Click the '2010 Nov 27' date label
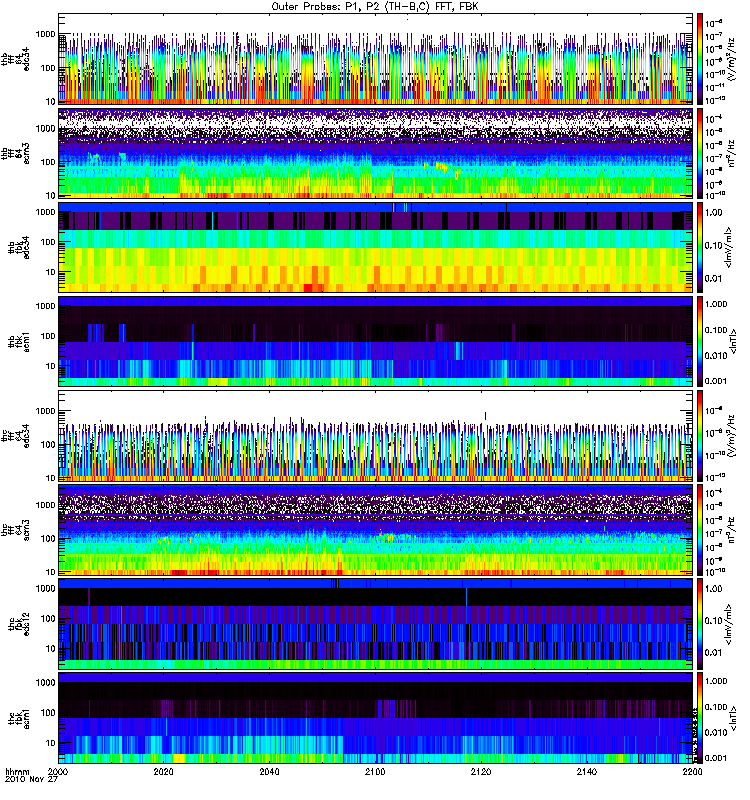 [31, 779]
